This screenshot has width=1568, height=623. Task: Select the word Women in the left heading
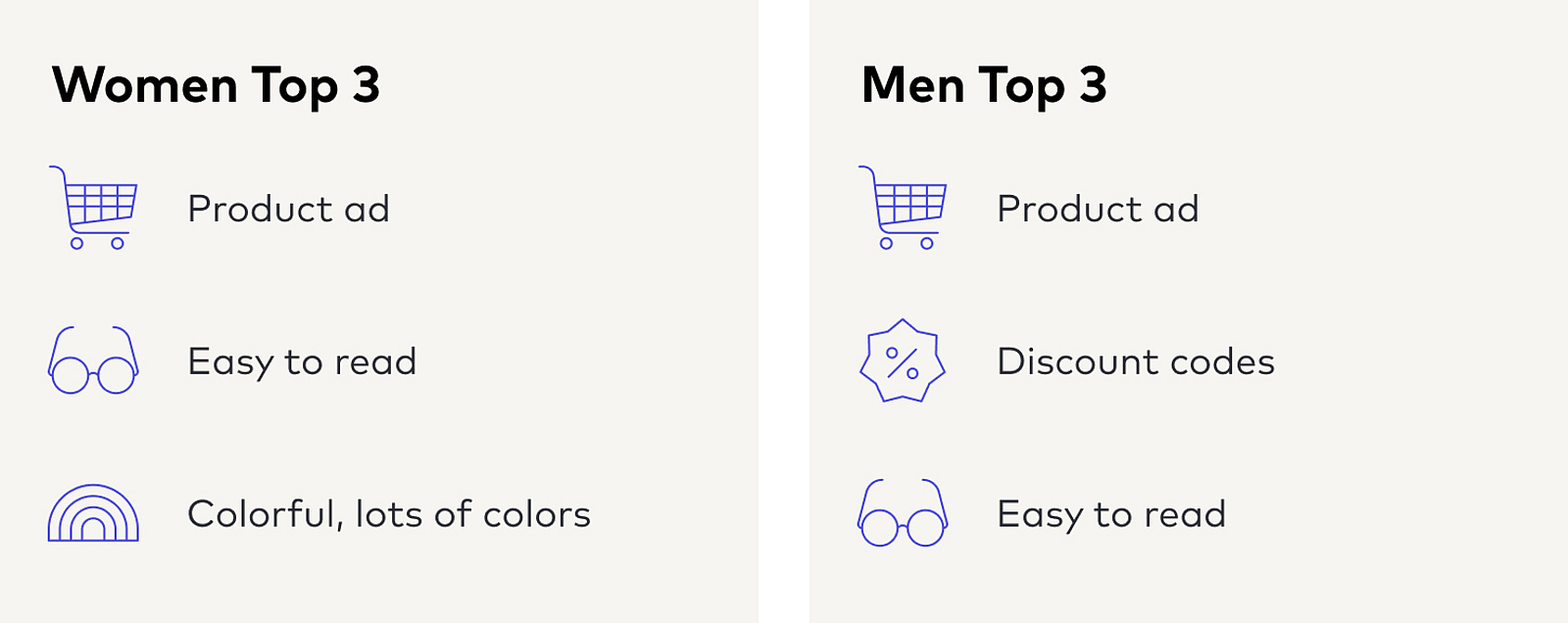pos(145,85)
